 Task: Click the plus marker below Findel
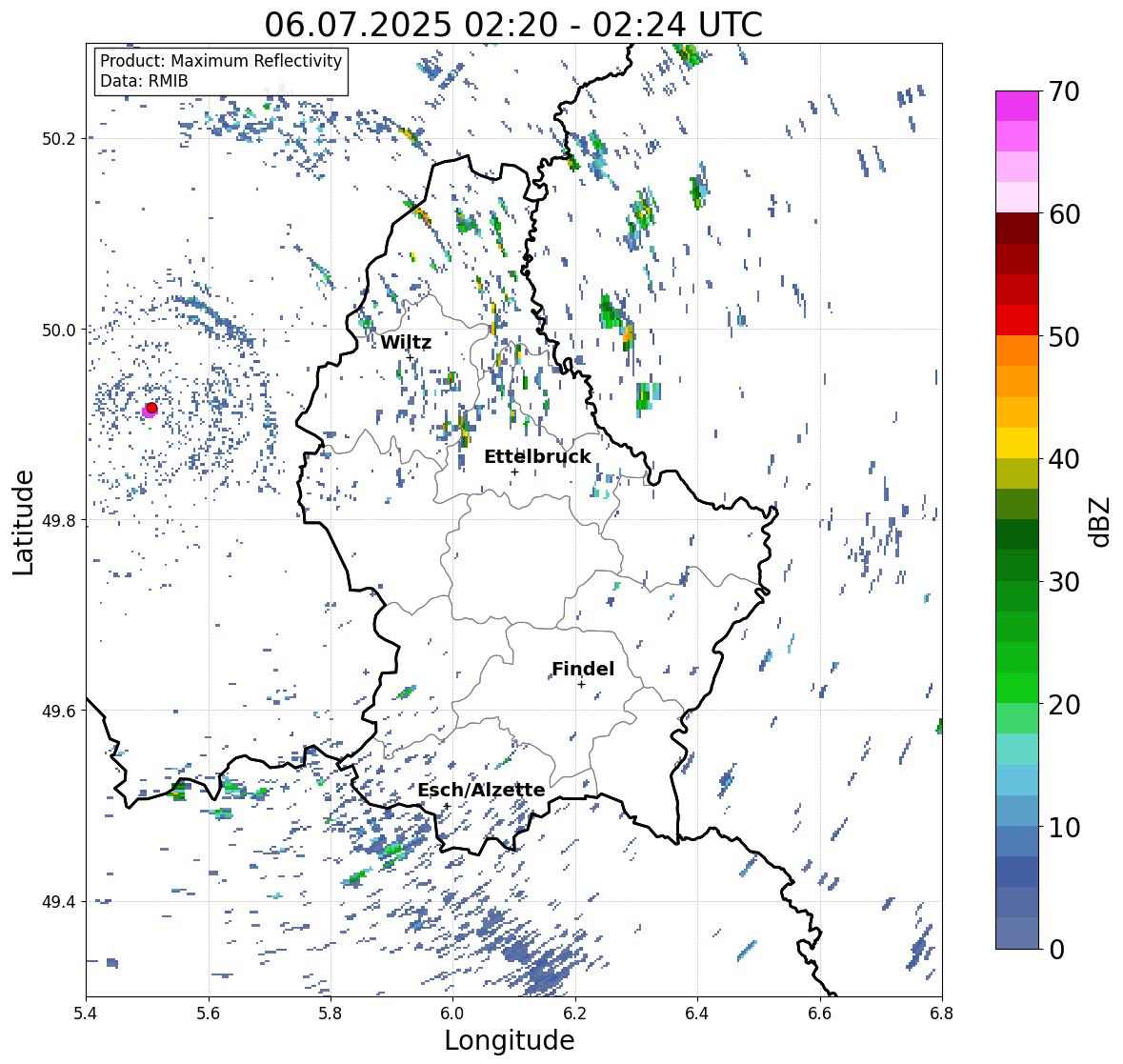582,685
